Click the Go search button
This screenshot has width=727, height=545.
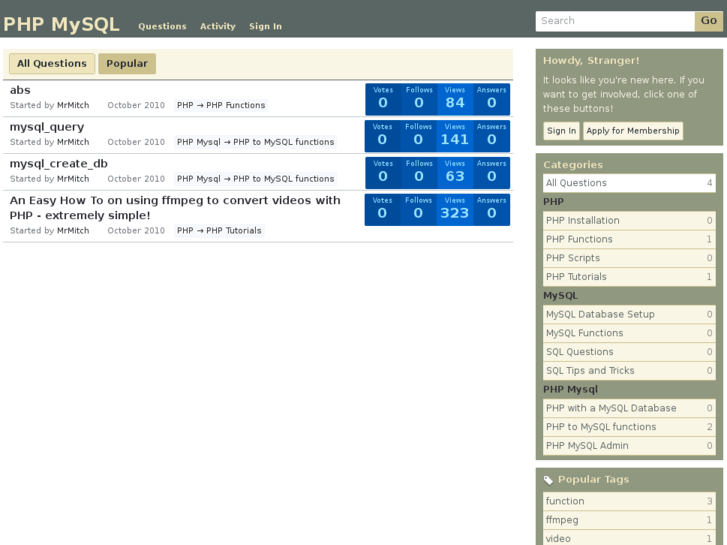(x=708, y=21)
